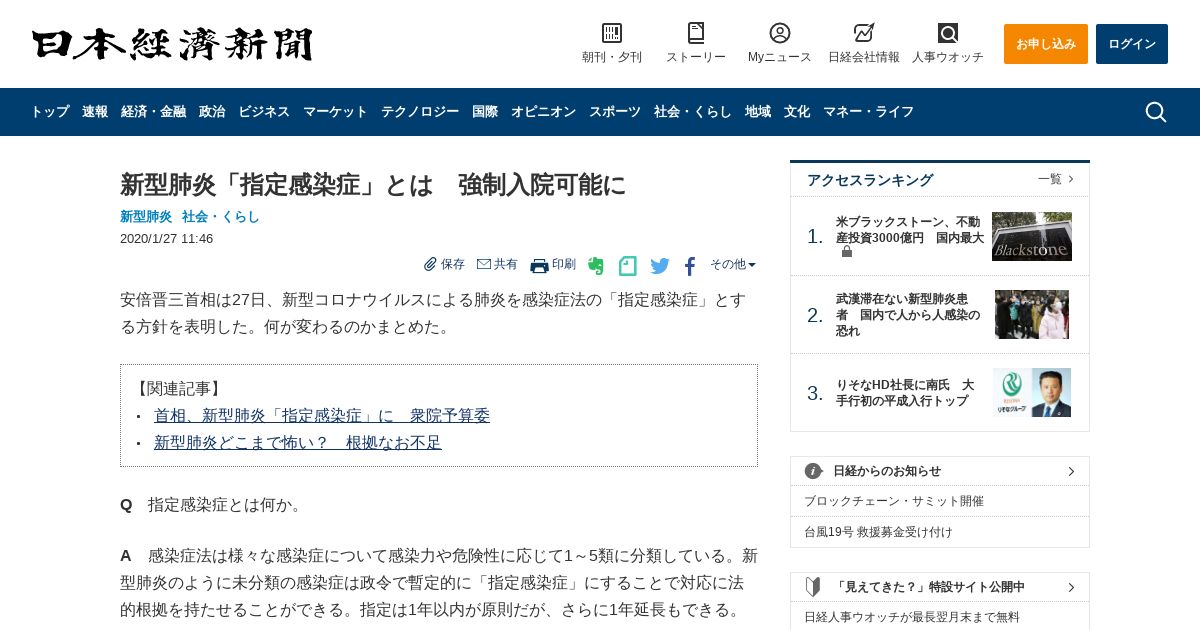This screenshot has height=630, width=1200.
Task: Clip article to Evernote elephant icon
Action: pos(596,266)
